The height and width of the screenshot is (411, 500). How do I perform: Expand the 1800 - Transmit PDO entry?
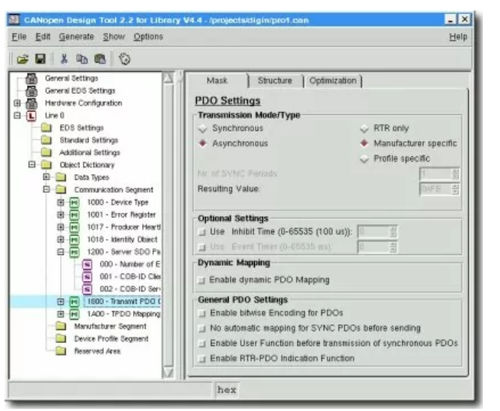click(60, 301)
